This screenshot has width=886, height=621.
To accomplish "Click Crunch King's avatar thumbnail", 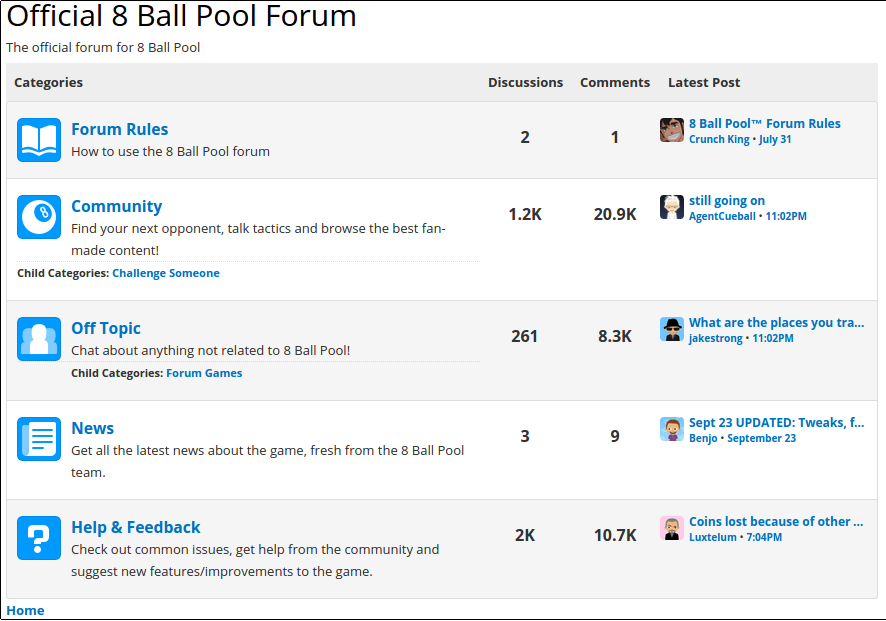I will [672, 130].
